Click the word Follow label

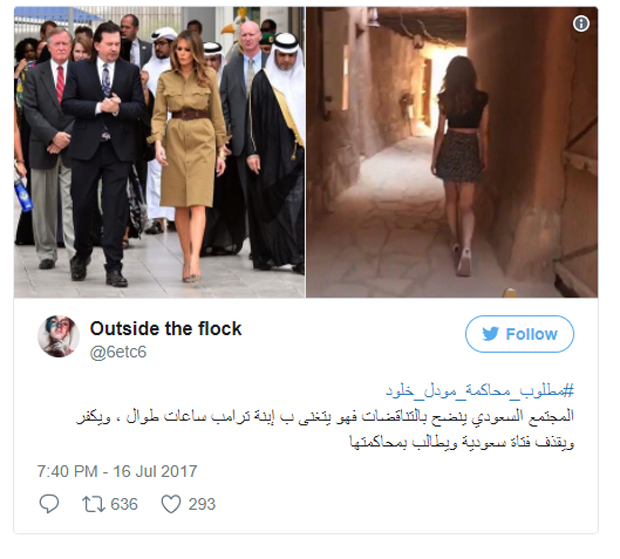click(531, 334)
